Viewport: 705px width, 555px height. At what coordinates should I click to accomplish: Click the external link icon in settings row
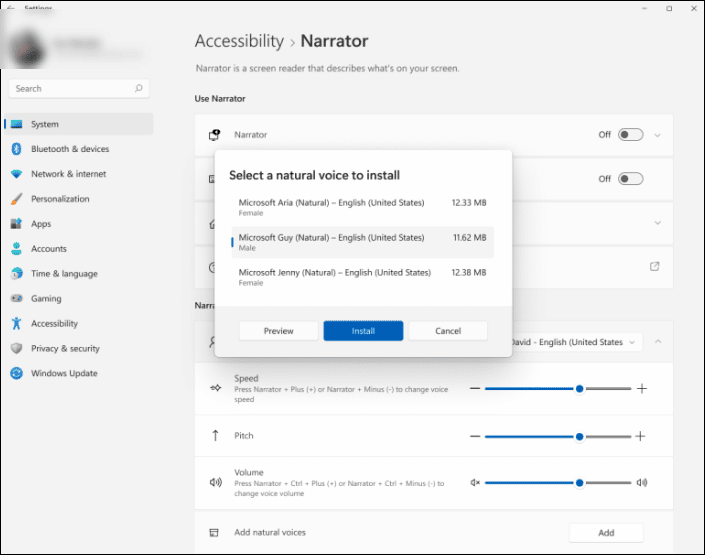655,266
